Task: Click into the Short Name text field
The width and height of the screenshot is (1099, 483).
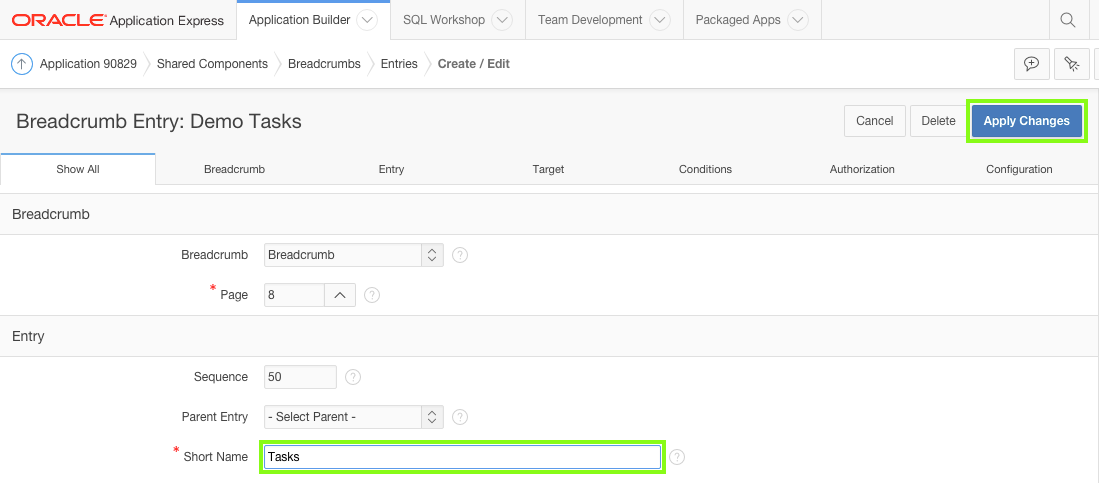Action: tap(462, 457)
